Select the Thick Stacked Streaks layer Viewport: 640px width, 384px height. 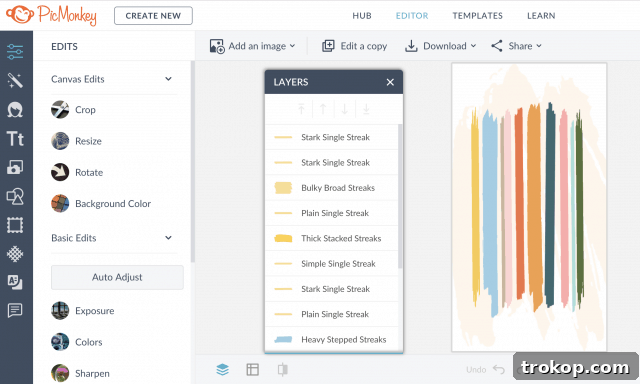coord(331,238)
